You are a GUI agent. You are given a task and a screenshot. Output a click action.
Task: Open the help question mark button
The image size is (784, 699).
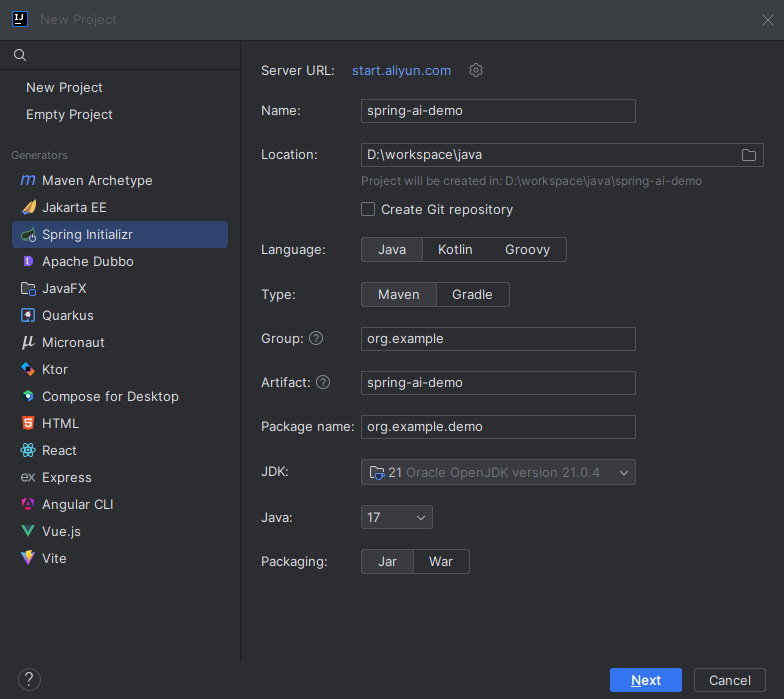pos(29,680)
